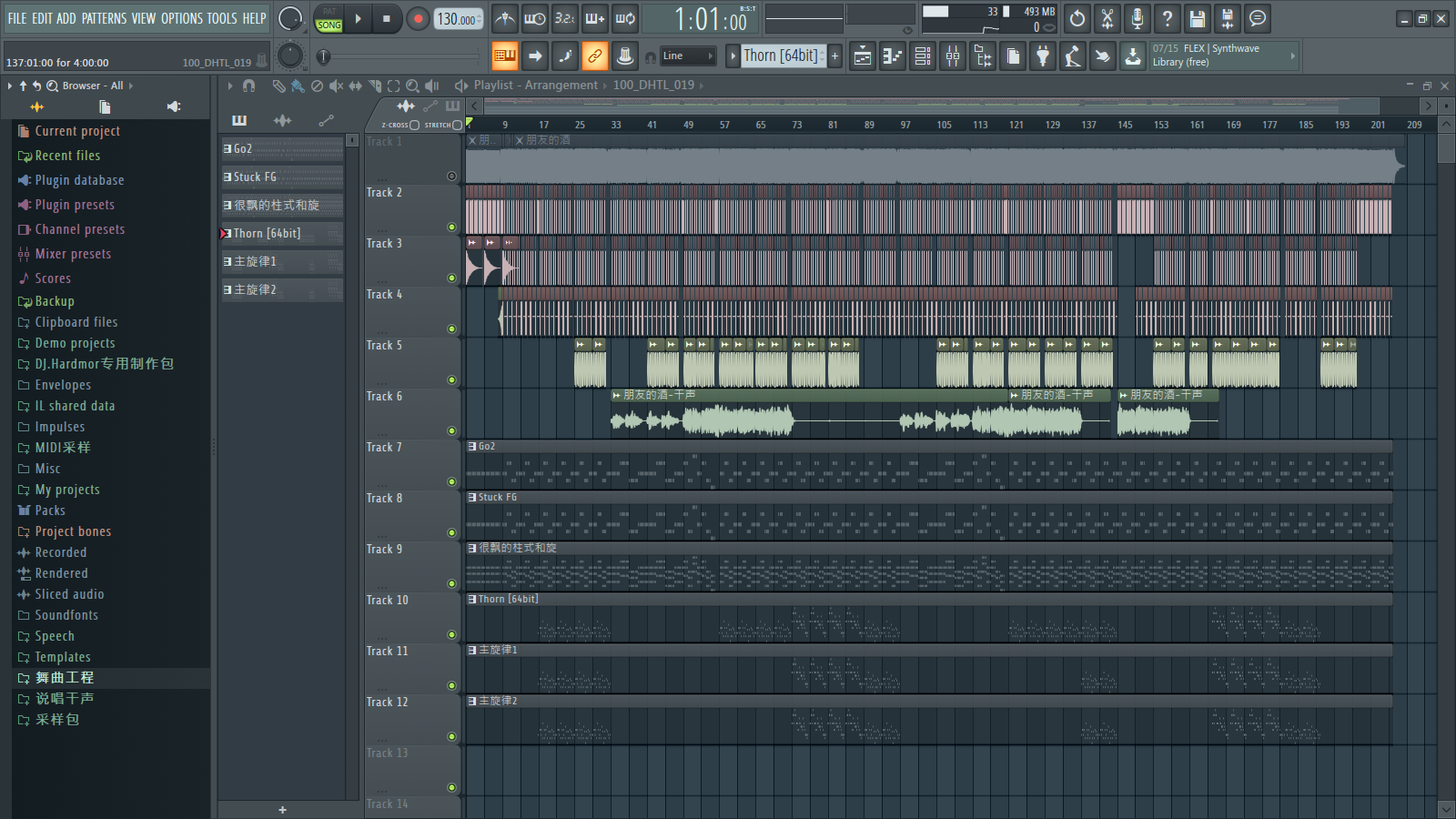Open the Thorn [64bit] pattern selector
Image resolution: width=1456 pixels, height=819 pixels.
(780, 56)
